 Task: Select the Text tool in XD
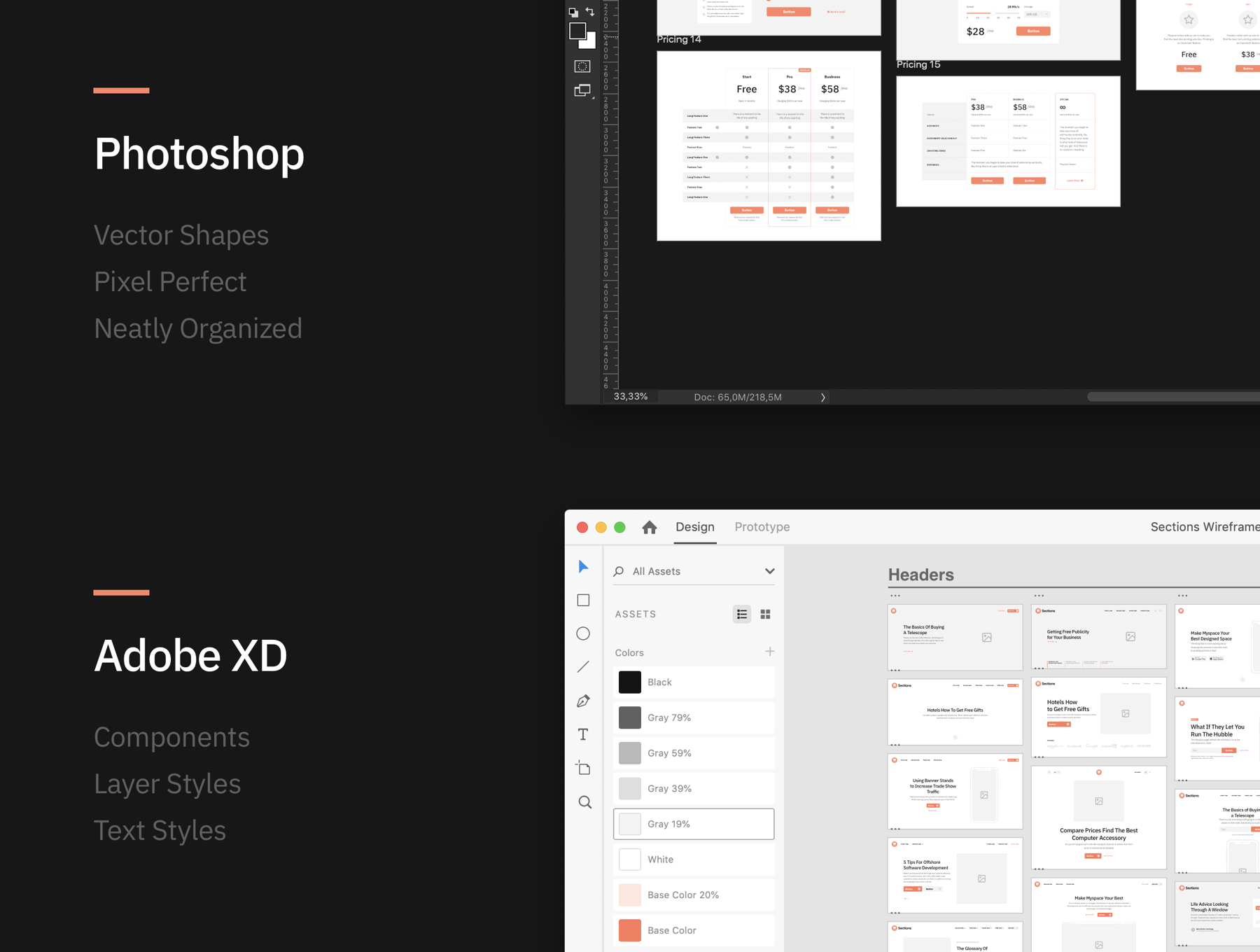point(583,734)
